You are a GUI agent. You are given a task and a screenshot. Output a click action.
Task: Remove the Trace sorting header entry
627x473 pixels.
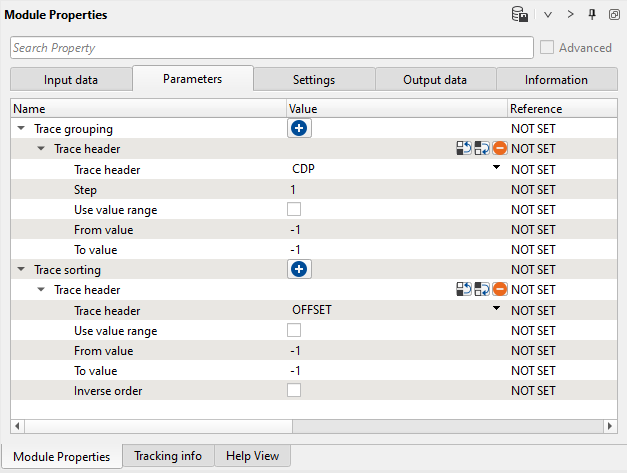pos(500,289)
